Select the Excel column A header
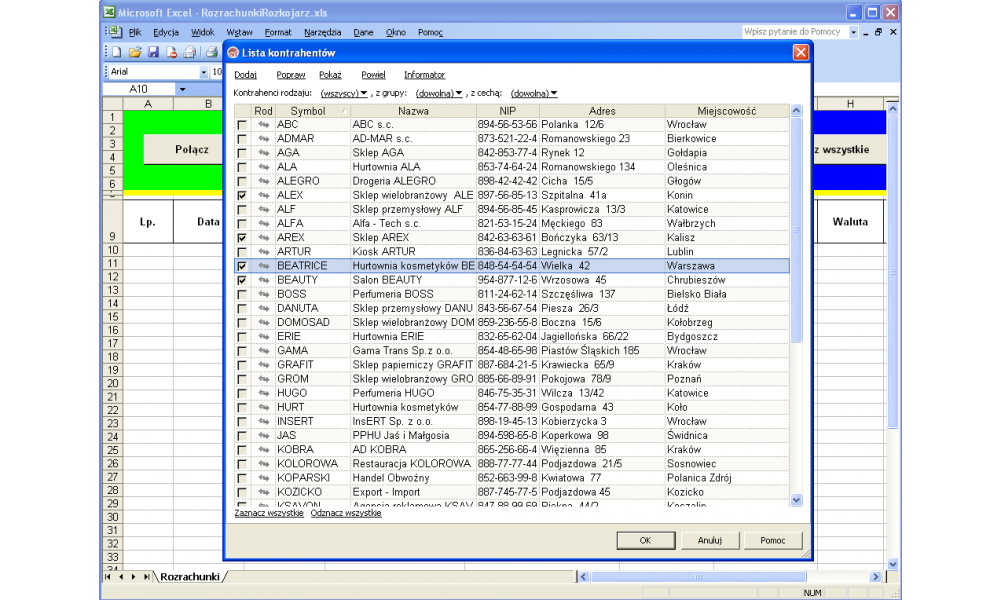 coord(148,104)
